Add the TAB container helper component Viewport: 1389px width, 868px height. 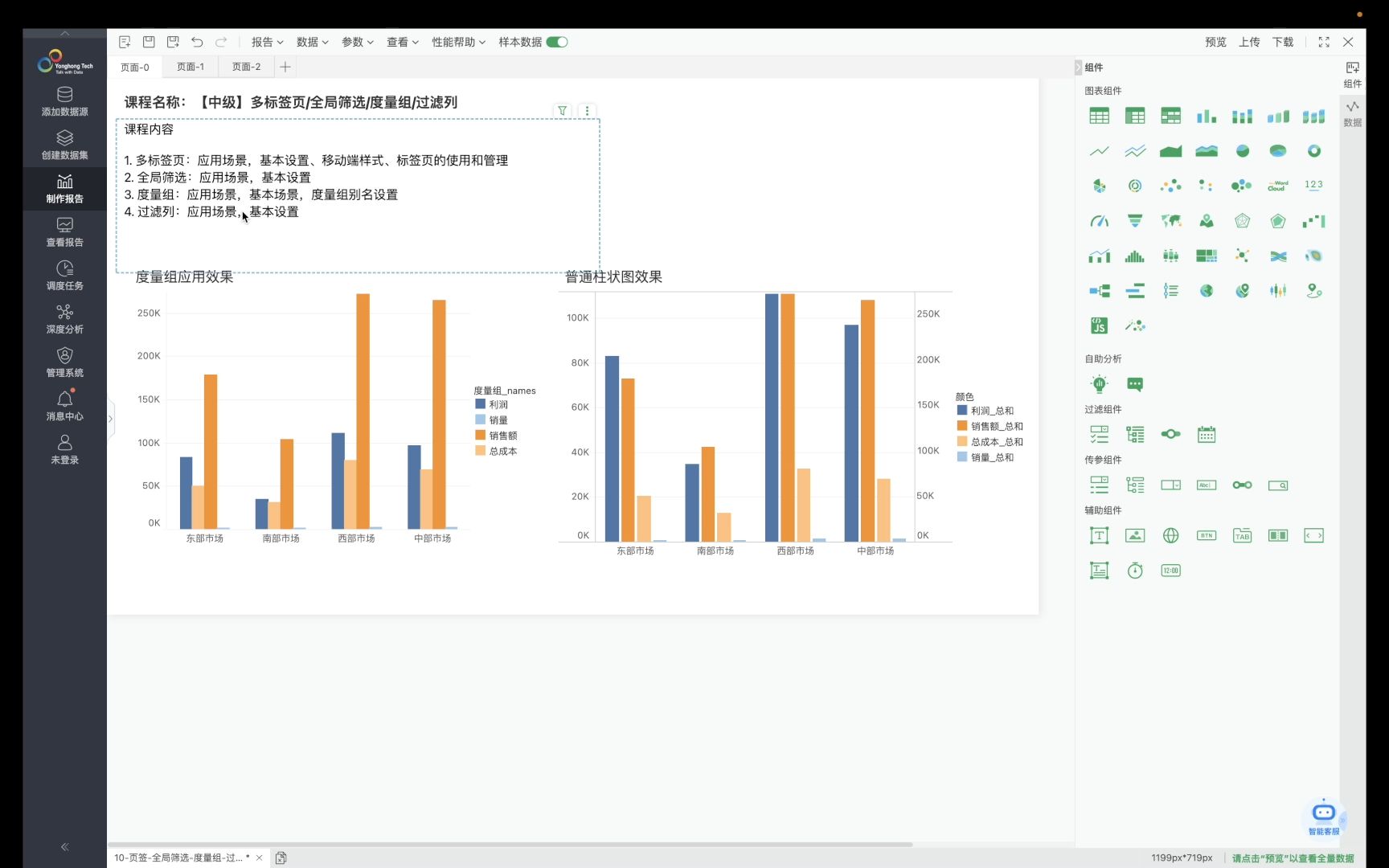click(x=1242, y=535)
